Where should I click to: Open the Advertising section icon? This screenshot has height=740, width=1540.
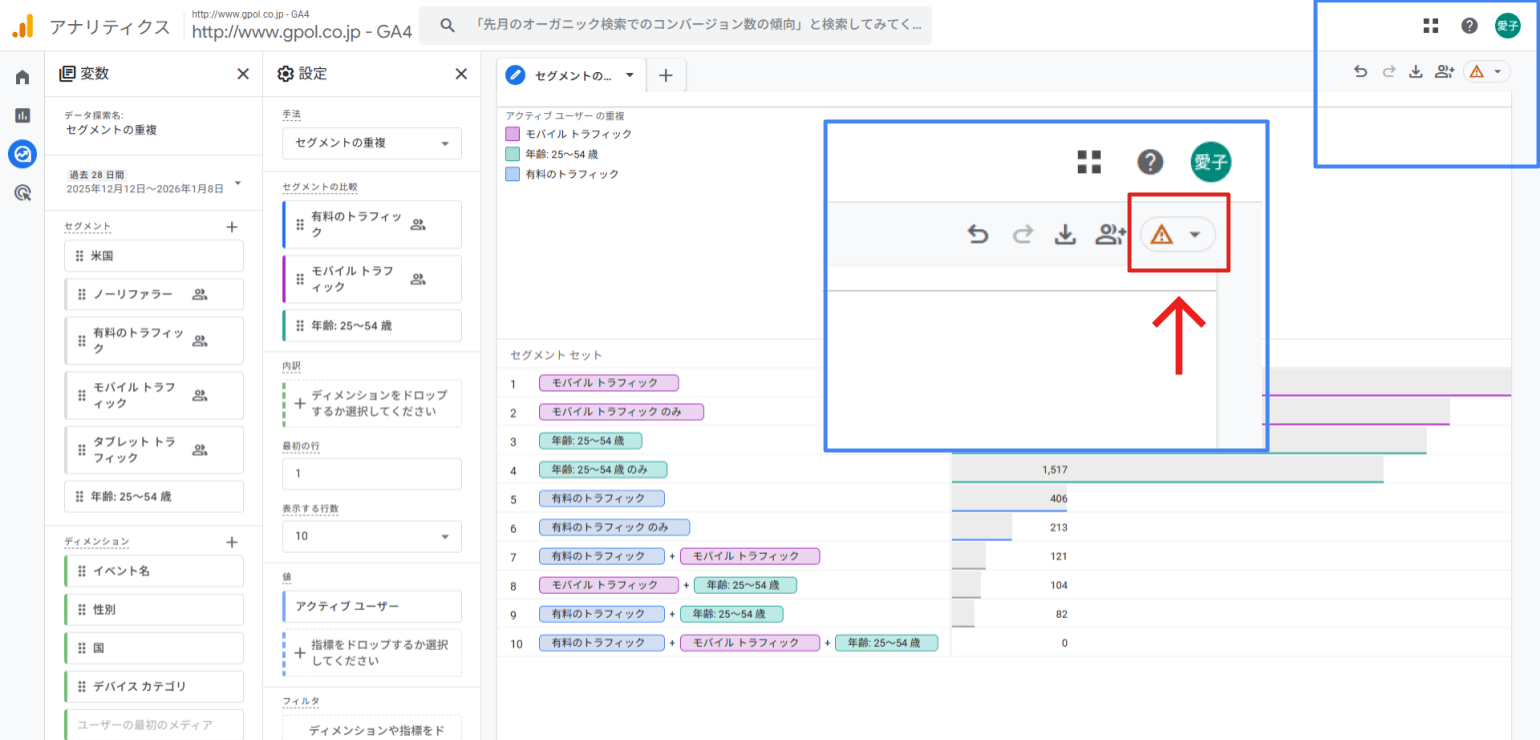(20, 192)
